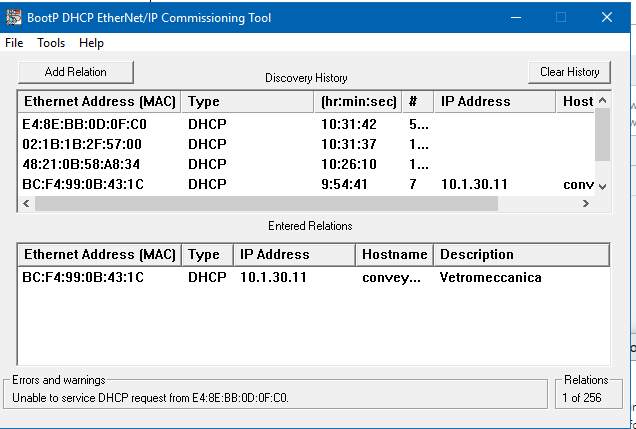Select discovery row 48:21:0B:58:A8:34

click(x=306, y=164)
